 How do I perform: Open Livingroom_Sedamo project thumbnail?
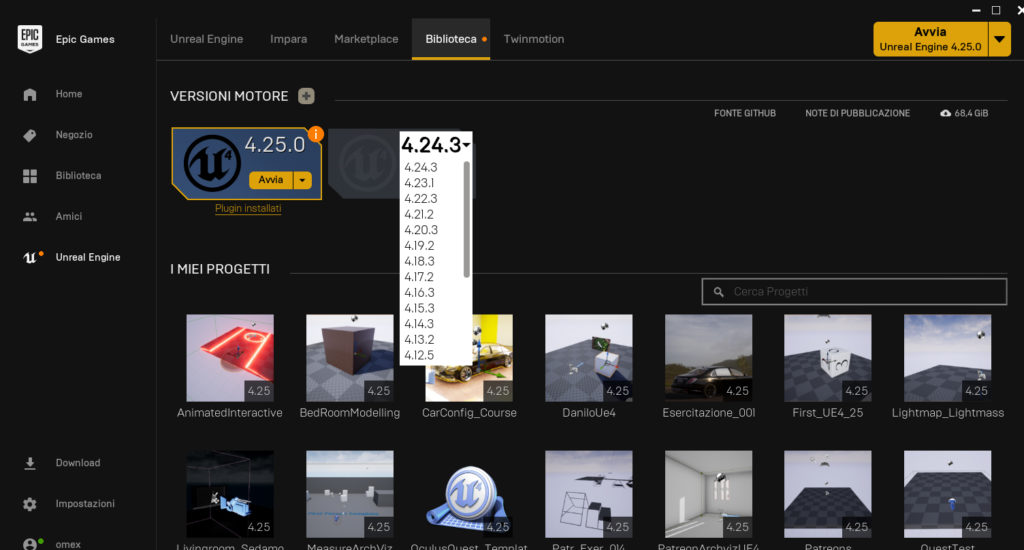coord(230,494)
